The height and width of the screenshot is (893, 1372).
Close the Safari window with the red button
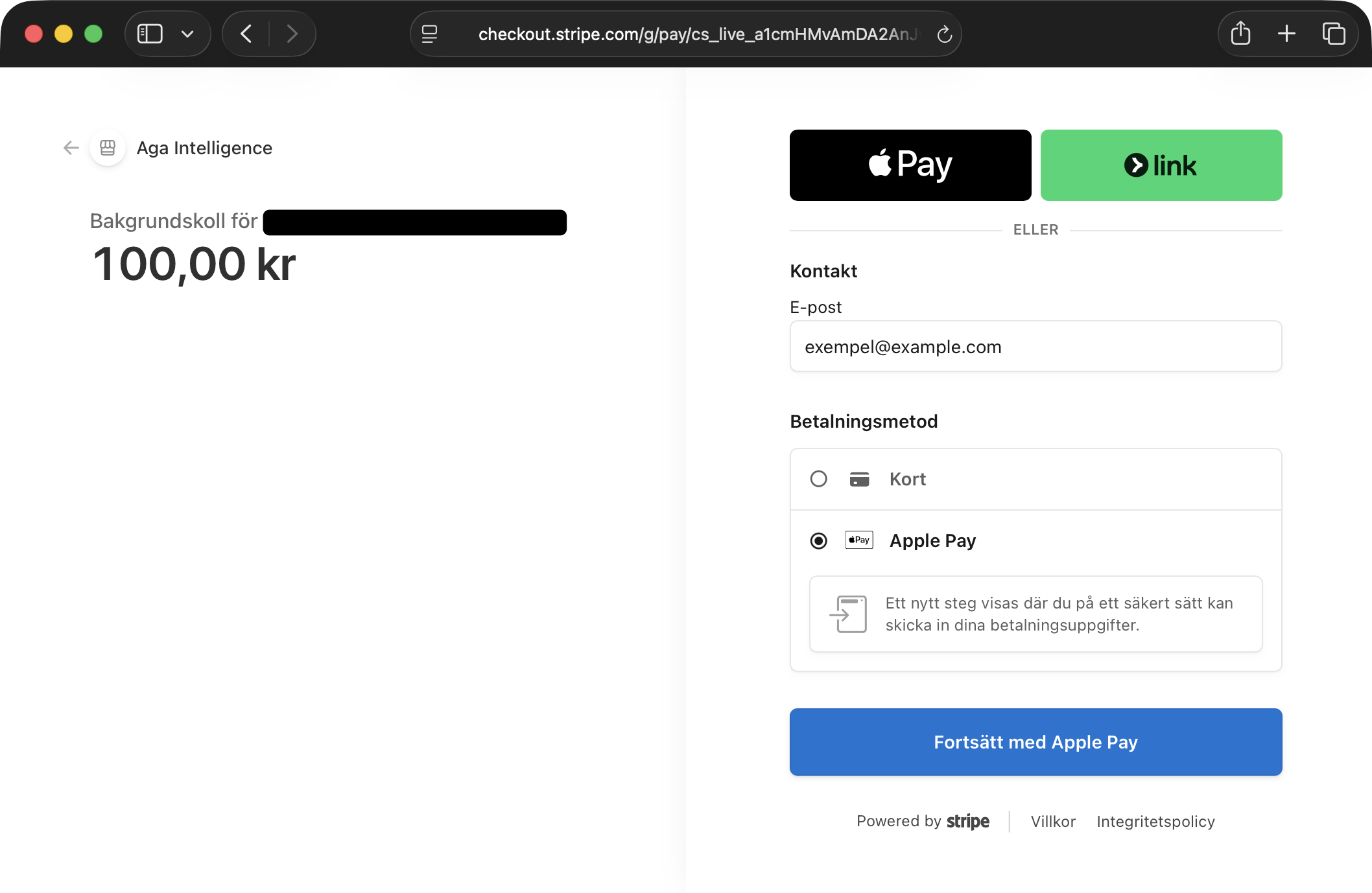pos(34,34)
